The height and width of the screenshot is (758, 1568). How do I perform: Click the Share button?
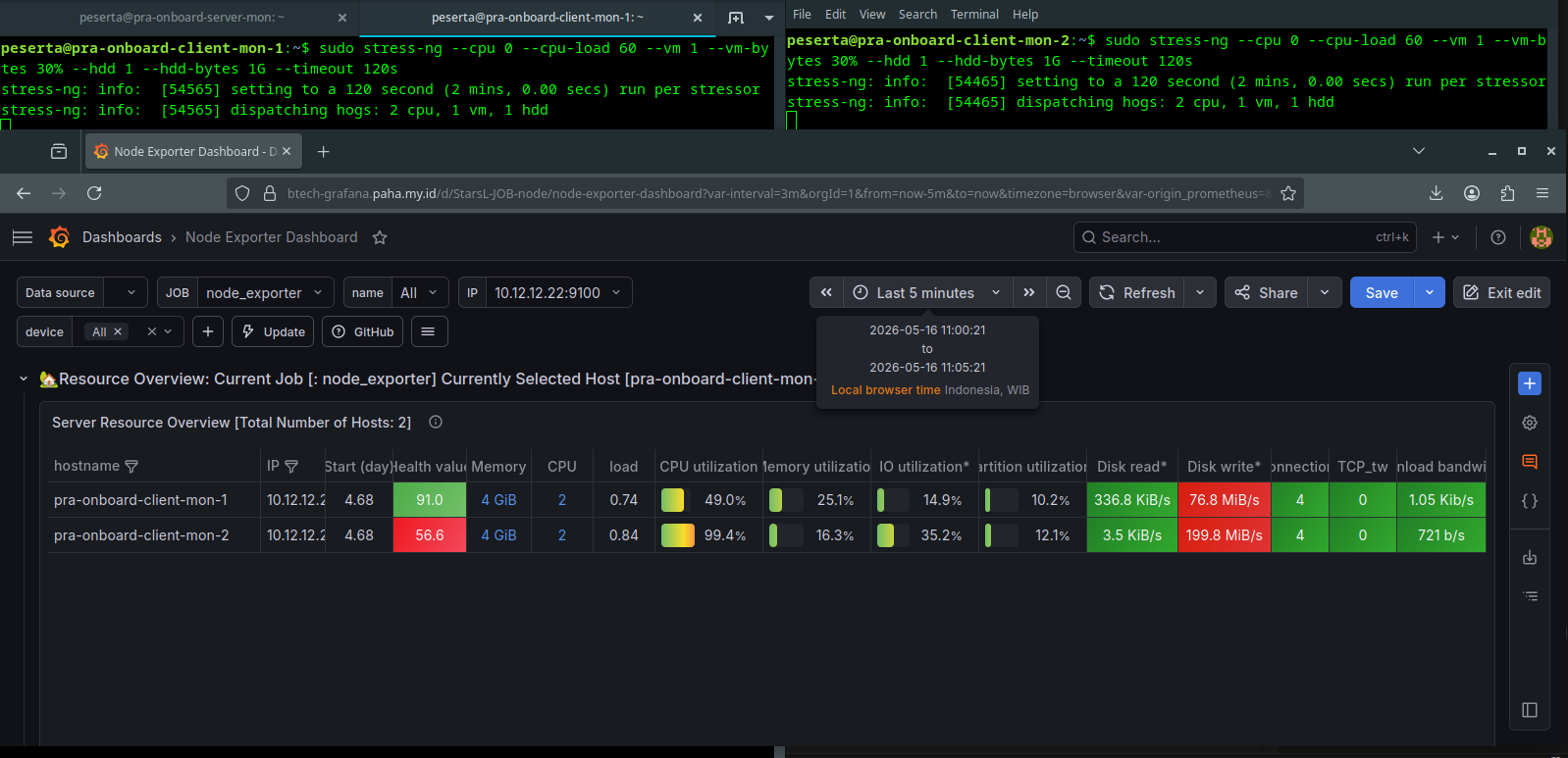coord(1267,292)
